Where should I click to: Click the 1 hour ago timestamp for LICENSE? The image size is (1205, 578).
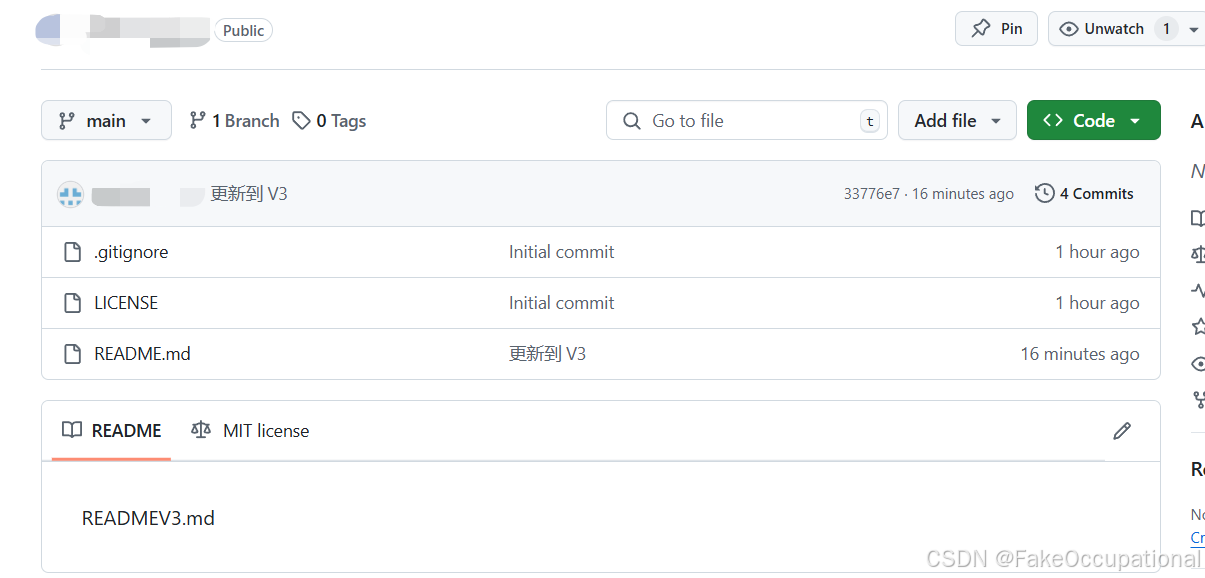1097,303
